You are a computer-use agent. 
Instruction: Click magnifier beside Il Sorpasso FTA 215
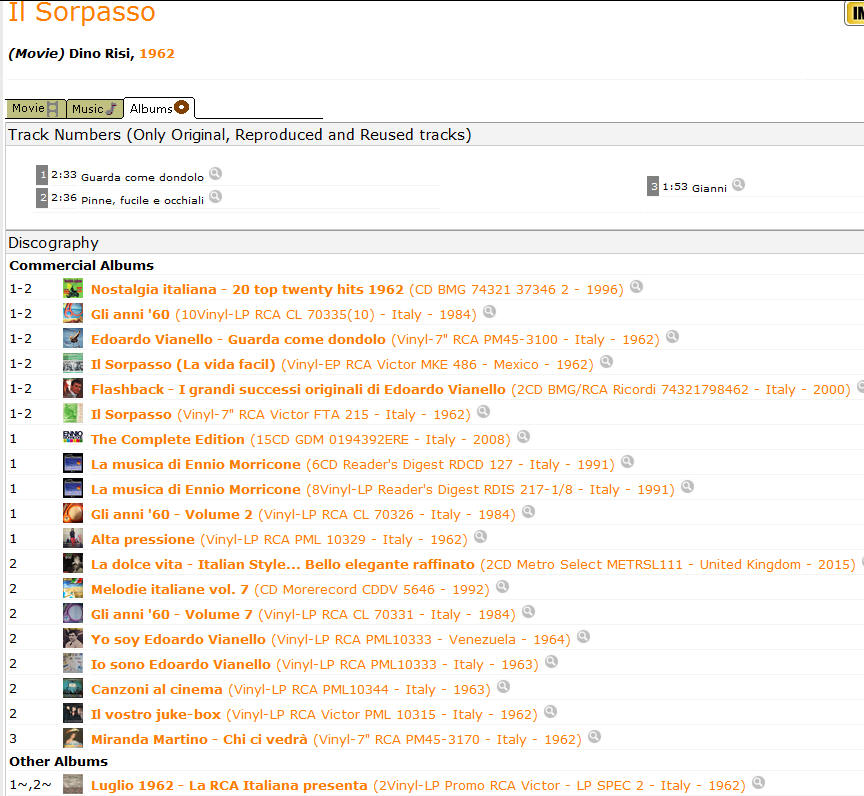coord(483,411)
